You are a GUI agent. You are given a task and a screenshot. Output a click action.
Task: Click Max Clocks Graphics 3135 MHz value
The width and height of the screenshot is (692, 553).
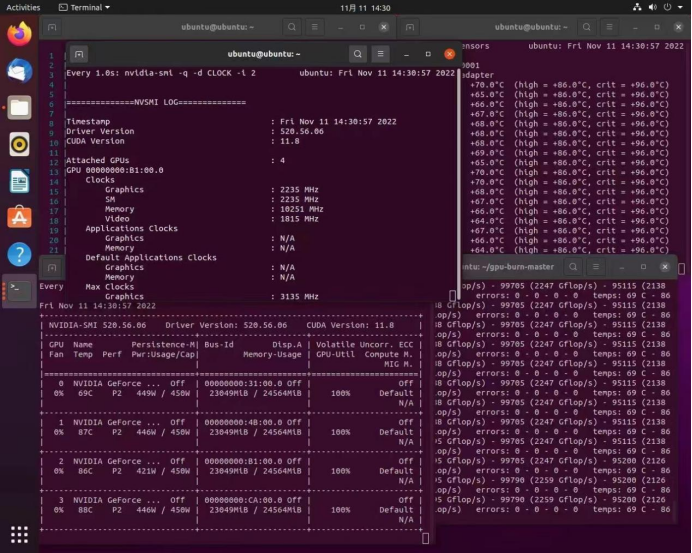tap(299, 296)
